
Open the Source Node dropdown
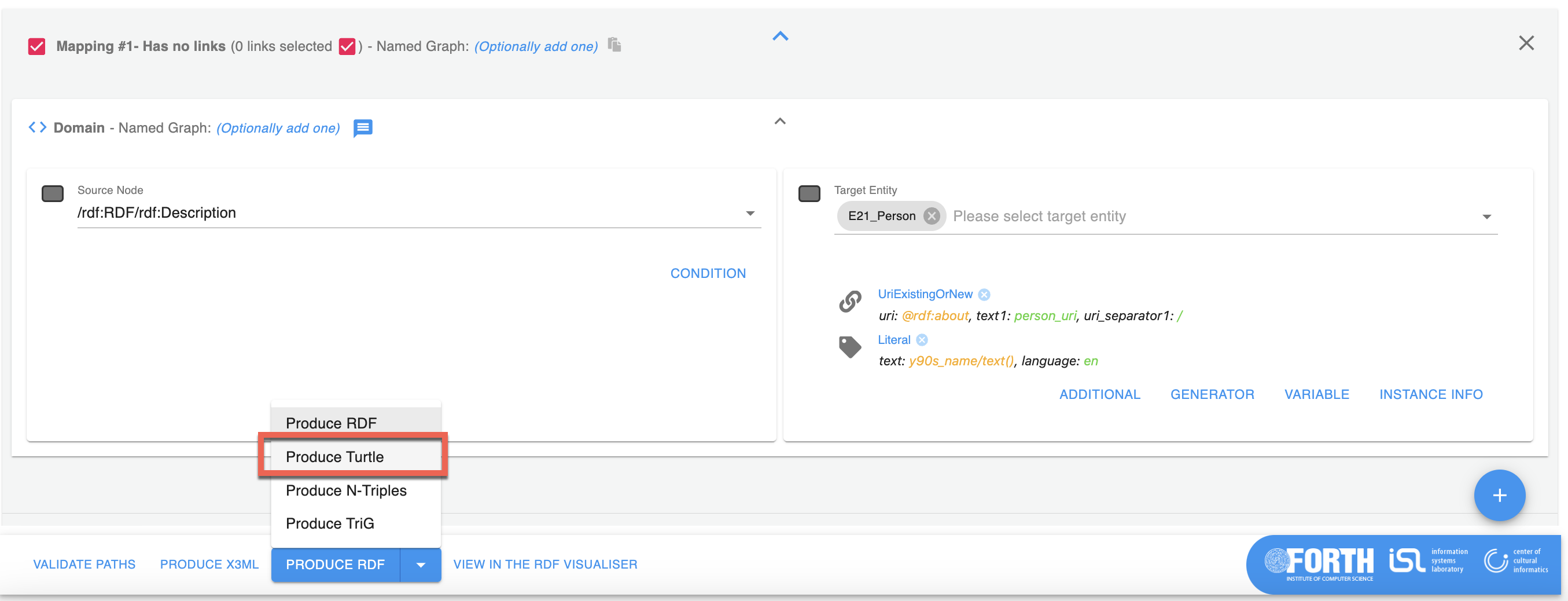[750, 213]
